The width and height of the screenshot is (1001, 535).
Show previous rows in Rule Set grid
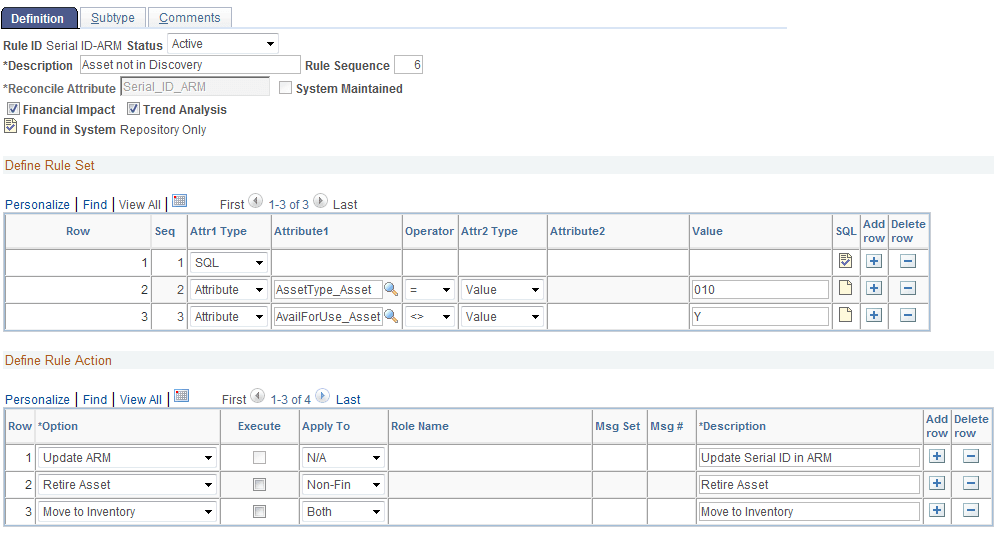[x=255, y=201]
